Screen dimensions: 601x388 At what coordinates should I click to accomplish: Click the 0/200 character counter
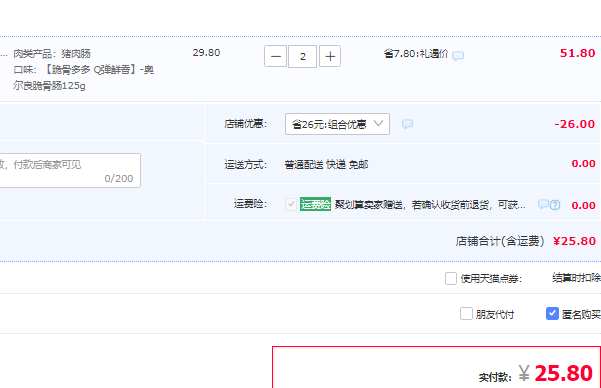119,178
